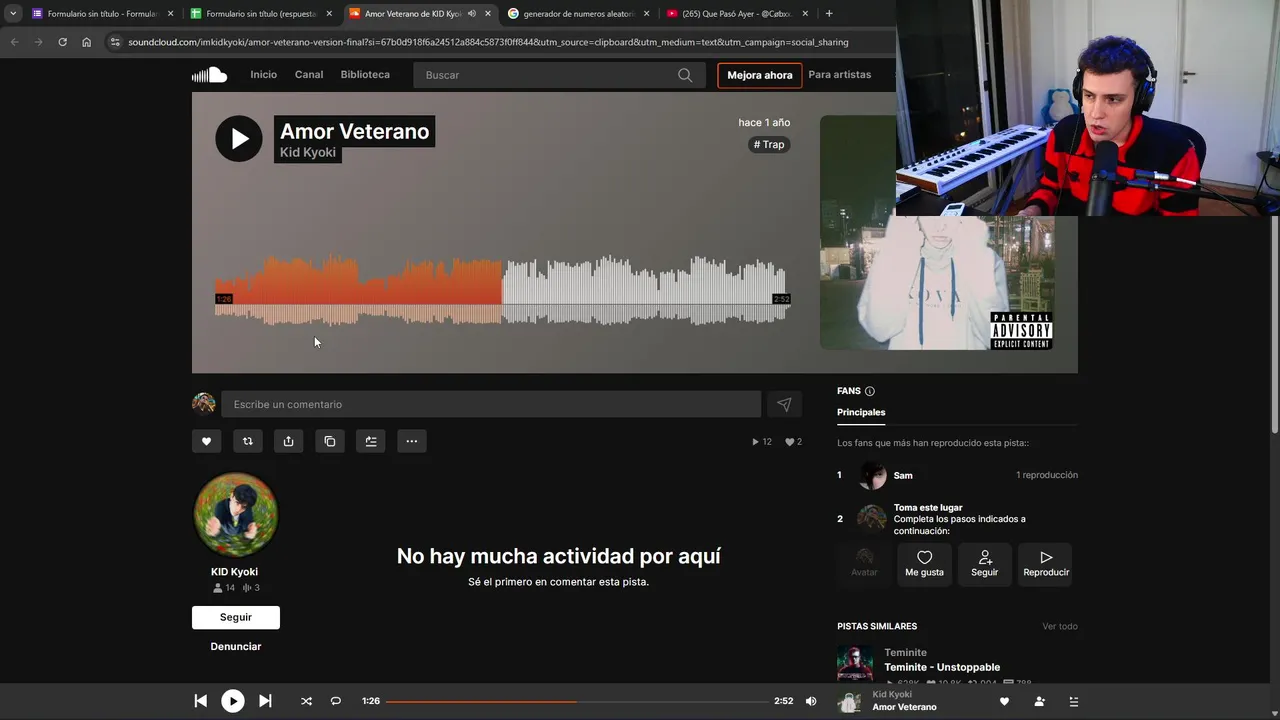Image resolution: width=1280 pixels, height=720 pixels.
Task: Click the FANS info icon
Action: [x=870, y=391]
